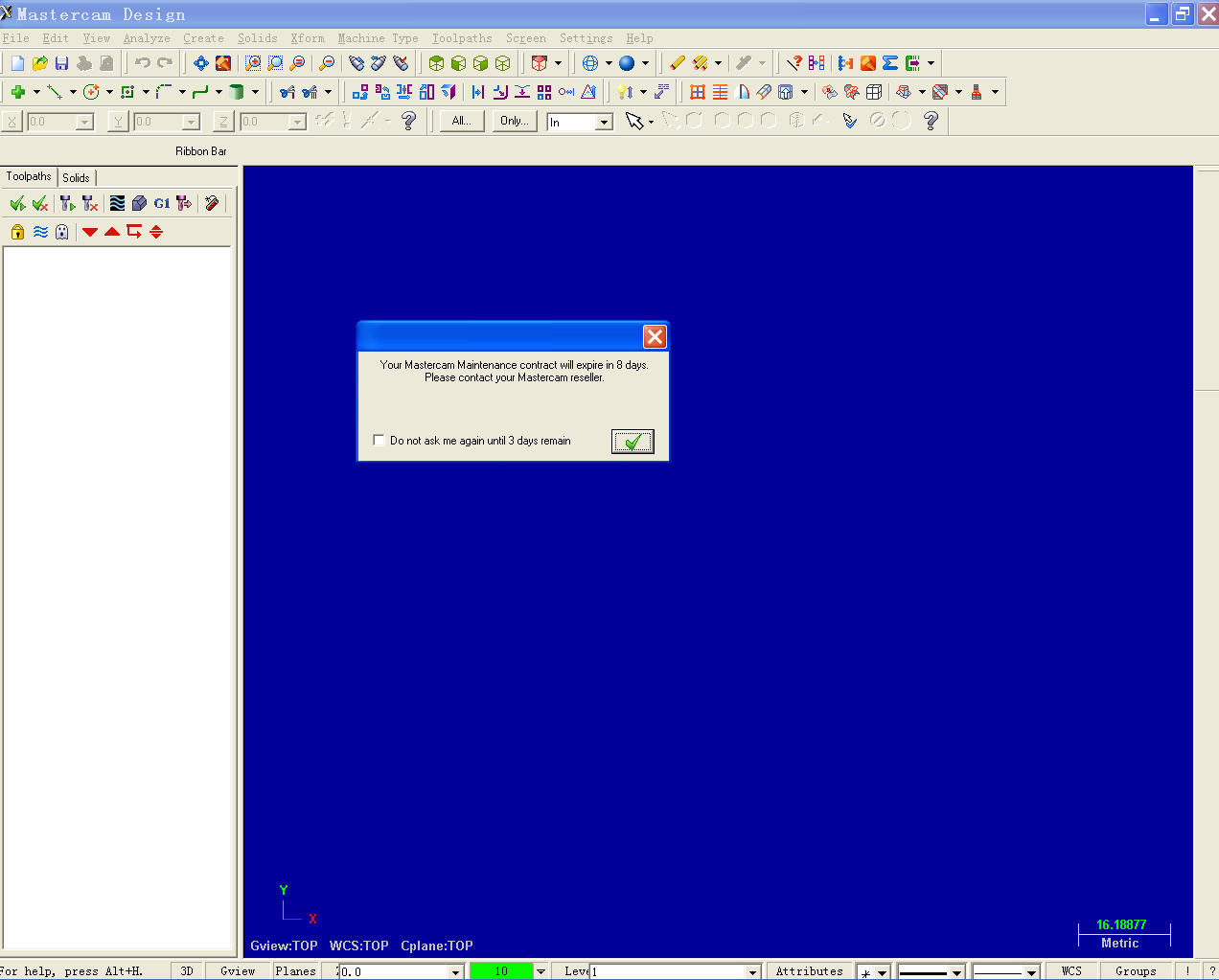Expand the shading sphere dropdown arrow
1219x980 pixels.
(x=645, y=63)
